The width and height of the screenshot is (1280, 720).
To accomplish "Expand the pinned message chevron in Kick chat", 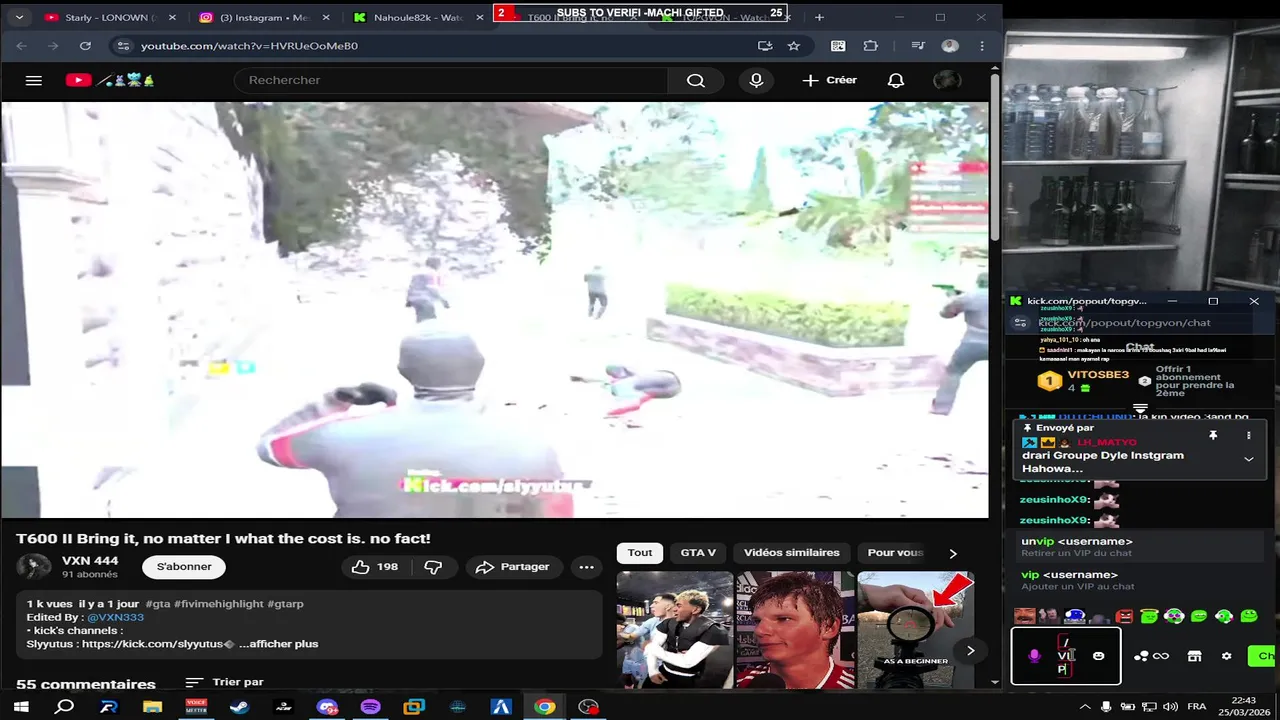I will coord(1248,459).
